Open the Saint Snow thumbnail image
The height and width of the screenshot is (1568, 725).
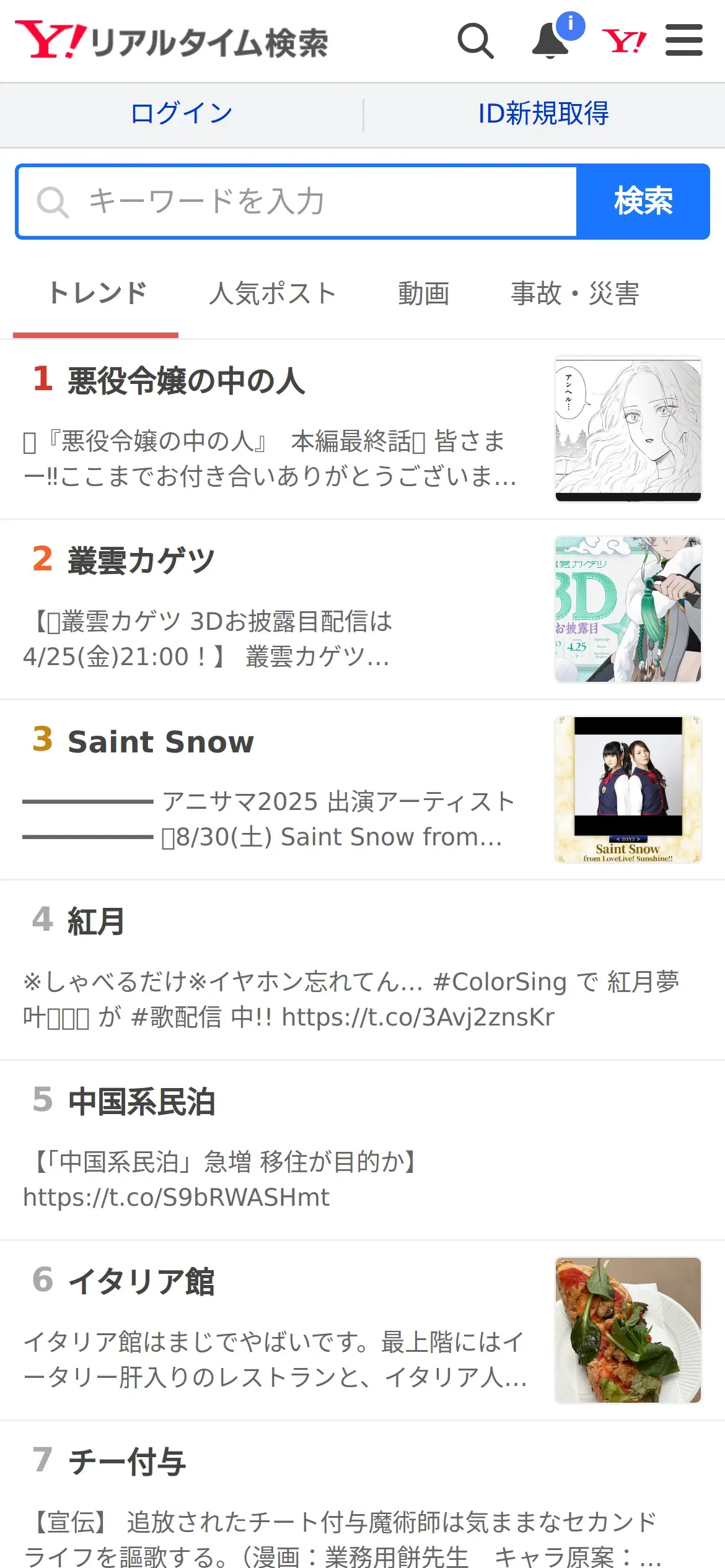click(628, 790)
